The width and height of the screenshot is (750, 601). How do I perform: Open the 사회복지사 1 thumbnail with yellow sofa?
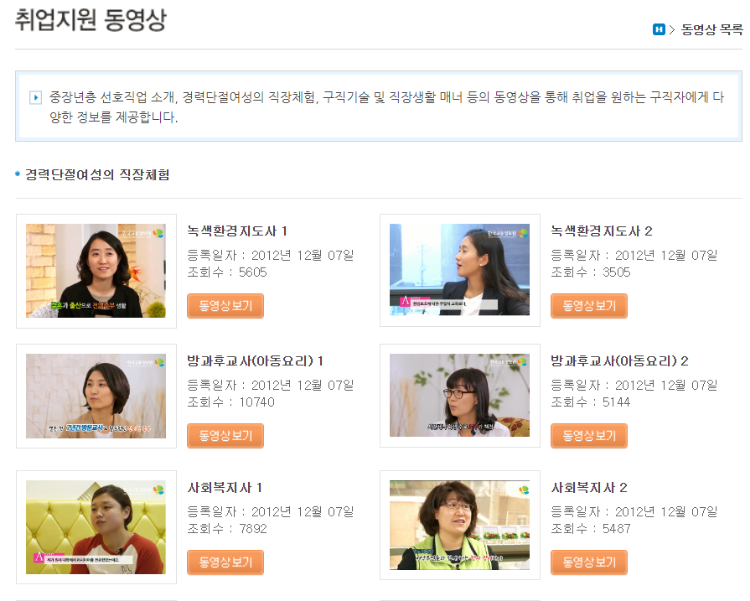[x=96, y=527]
